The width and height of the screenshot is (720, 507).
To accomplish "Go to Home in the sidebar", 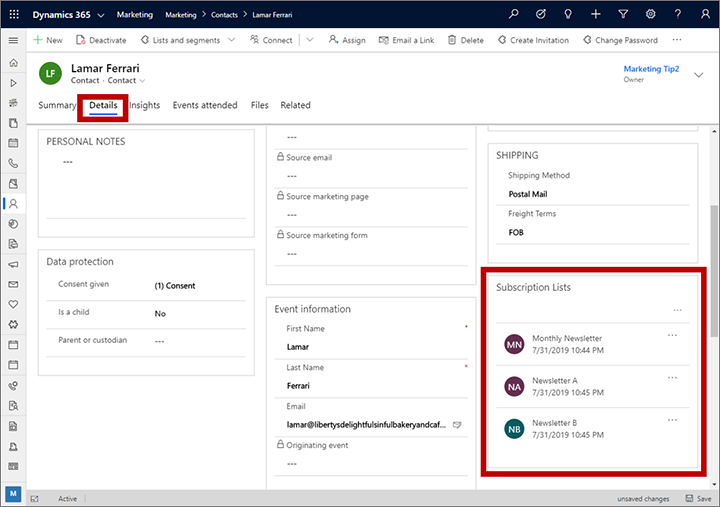I will pos(13,62).
